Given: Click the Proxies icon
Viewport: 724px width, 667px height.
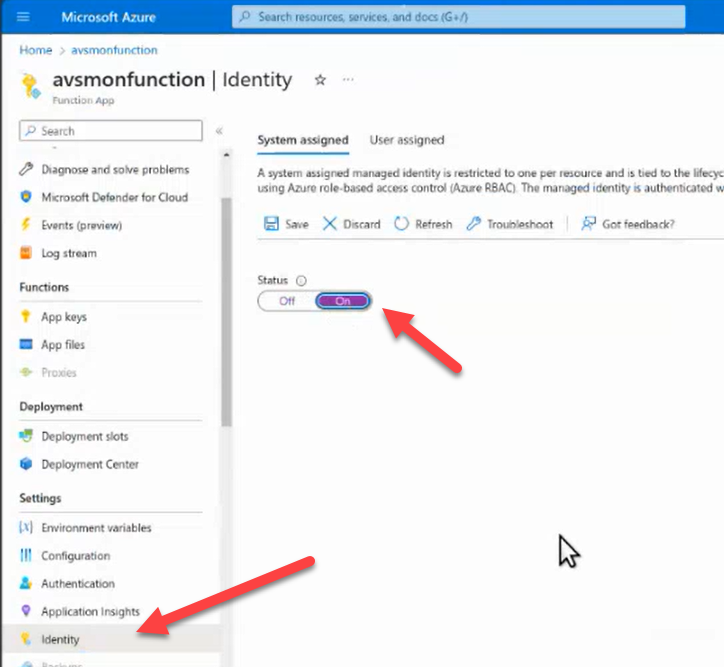Looking at the screenshot, I should (26, 372).
